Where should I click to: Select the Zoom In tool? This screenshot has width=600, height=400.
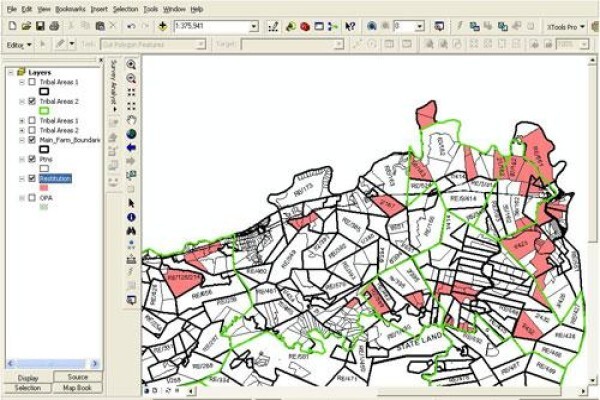click(x=131, y=64)
